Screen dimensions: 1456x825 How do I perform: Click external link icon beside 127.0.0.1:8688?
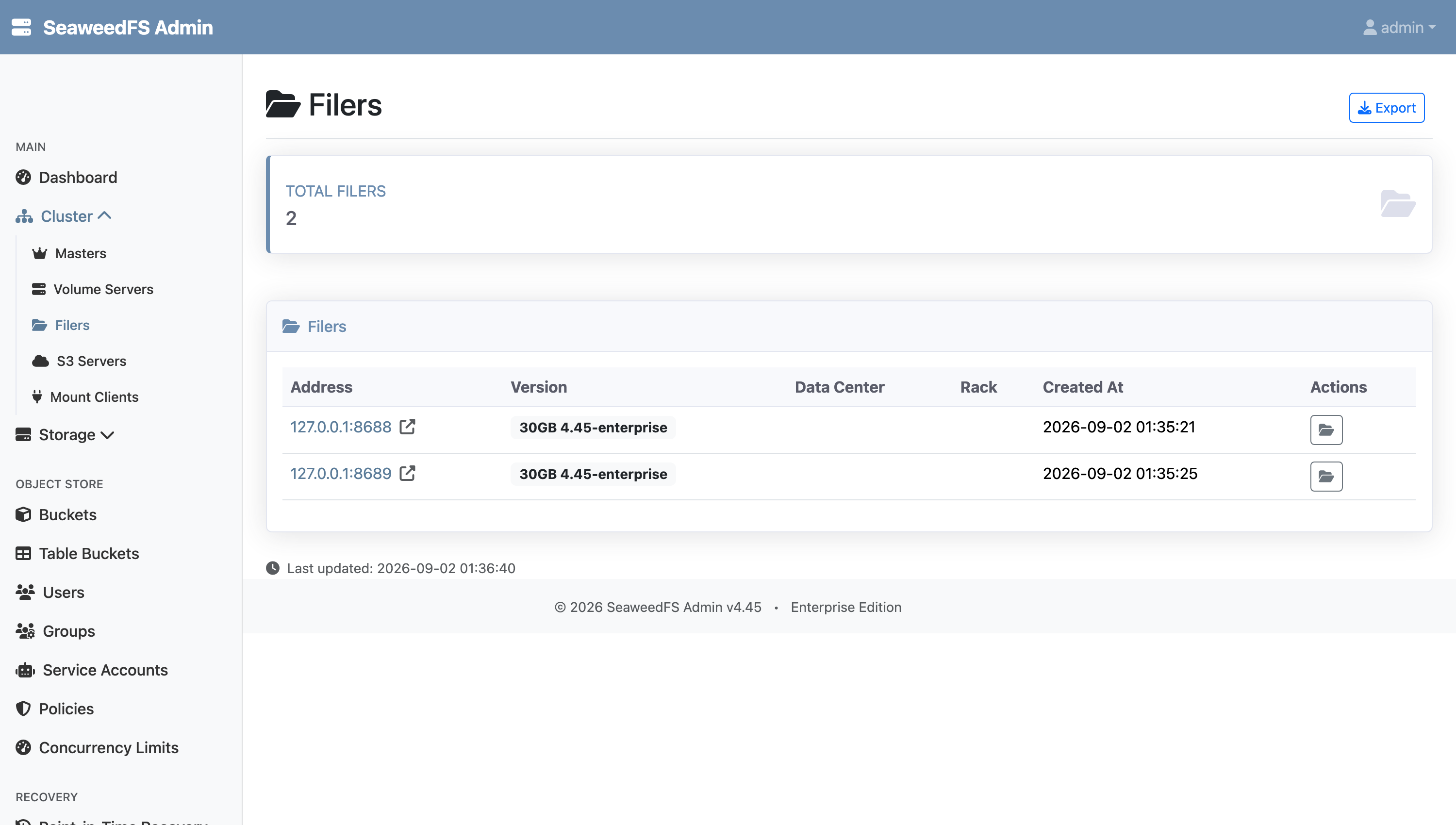[407, 427]
